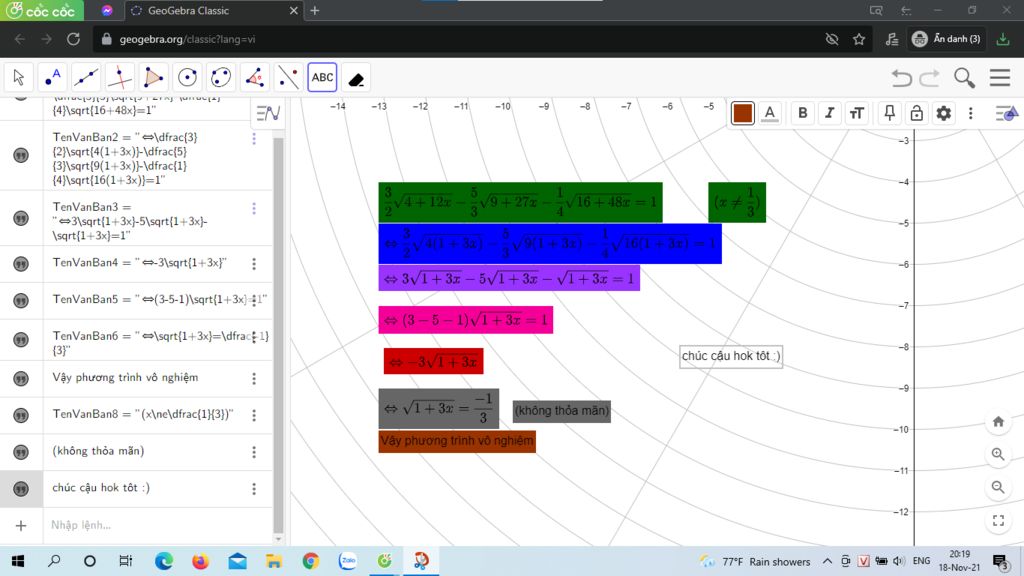Screen dimensions: 1024x576
Task: Open the Ẩn danh (3) profile button
Action: pos(946,39)
